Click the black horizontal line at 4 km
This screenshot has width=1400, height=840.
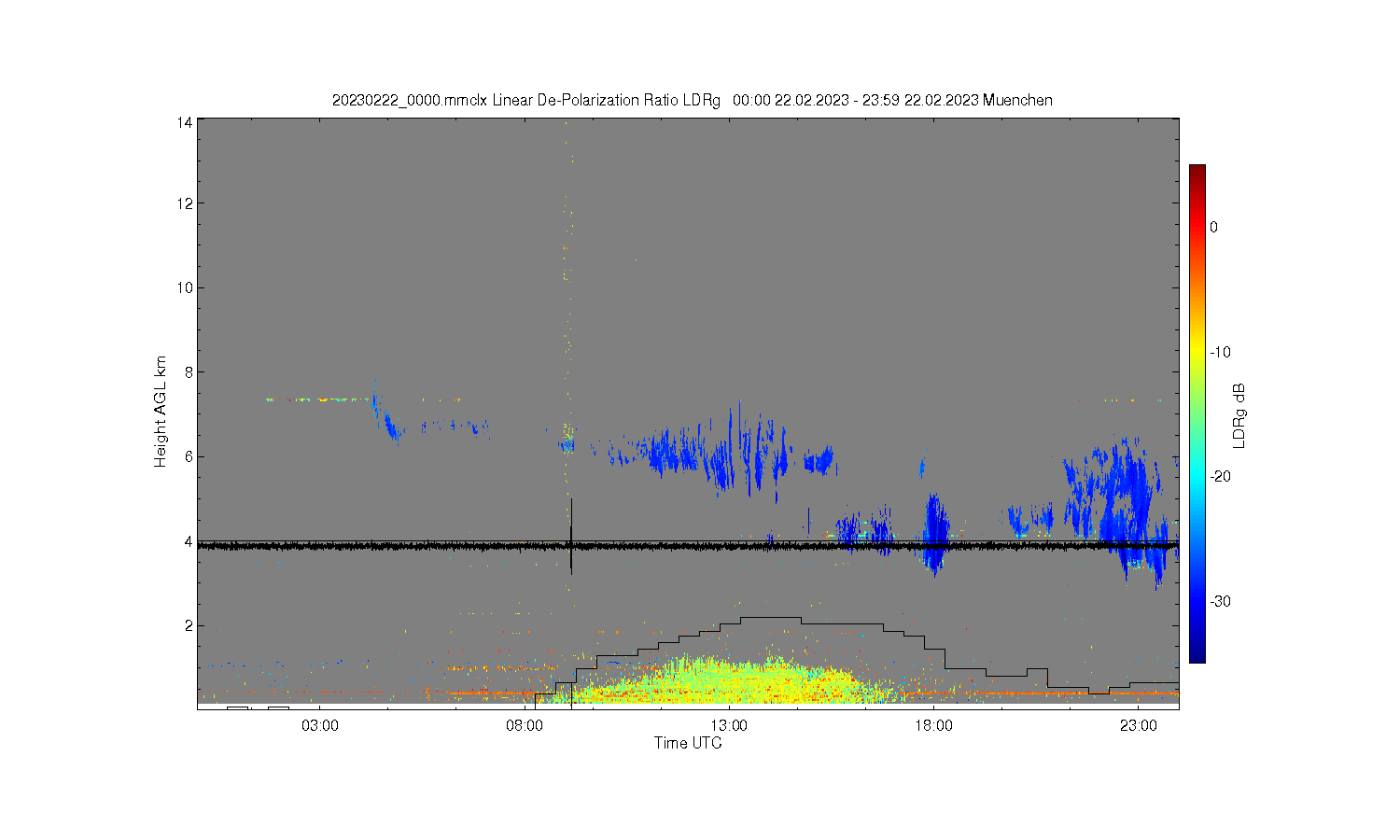coord(688,545)
